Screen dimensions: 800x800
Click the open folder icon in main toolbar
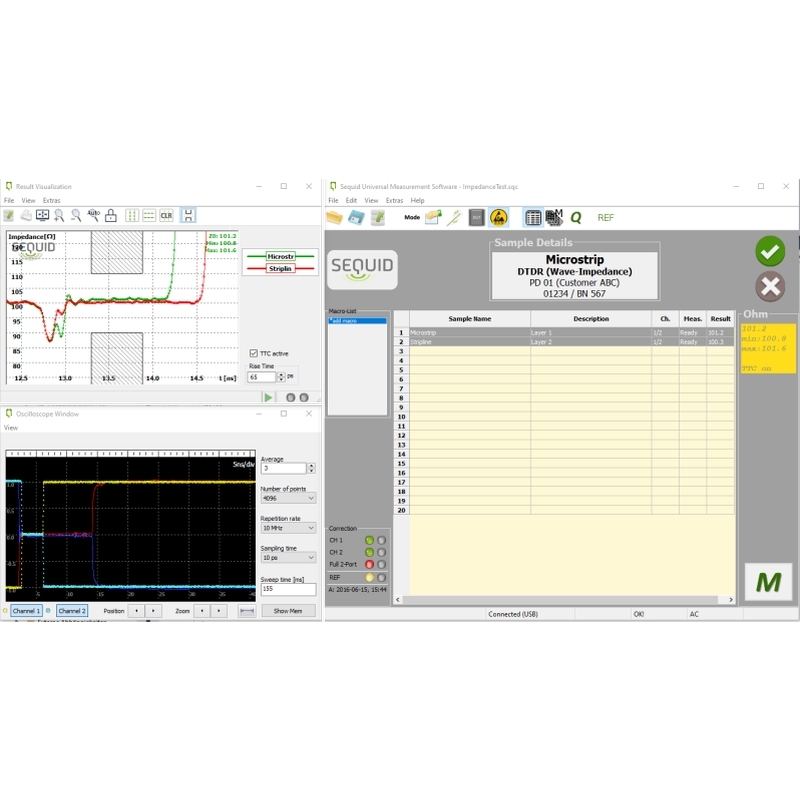tap(334, 218)
